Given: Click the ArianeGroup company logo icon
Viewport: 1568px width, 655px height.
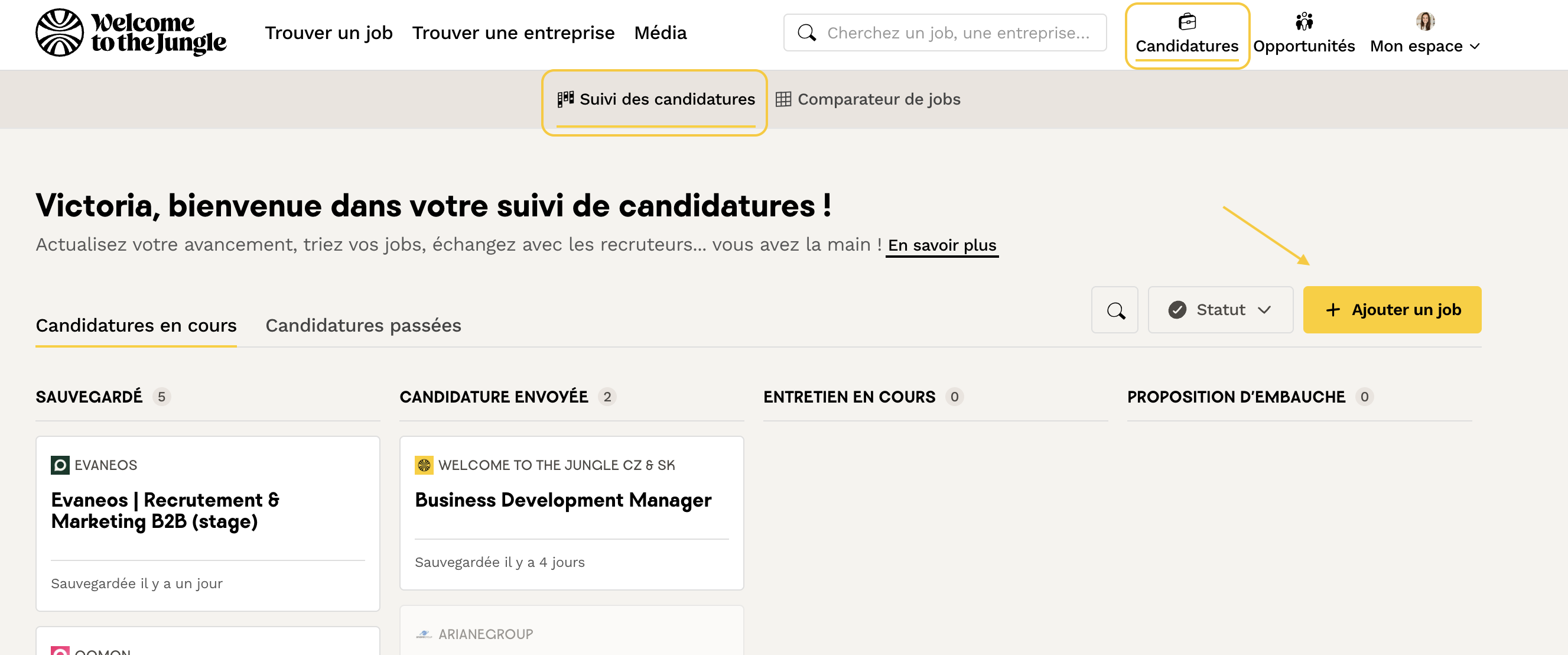Looking at the screenshot, I should pos(424,634).
